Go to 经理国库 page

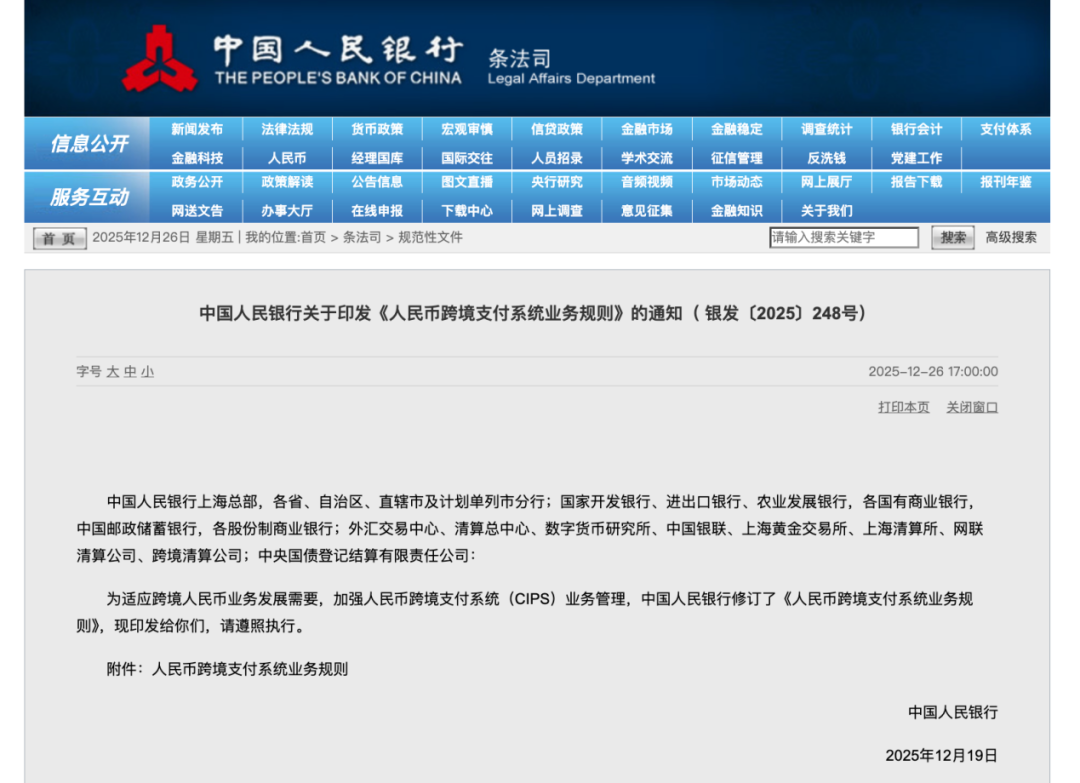377,158
